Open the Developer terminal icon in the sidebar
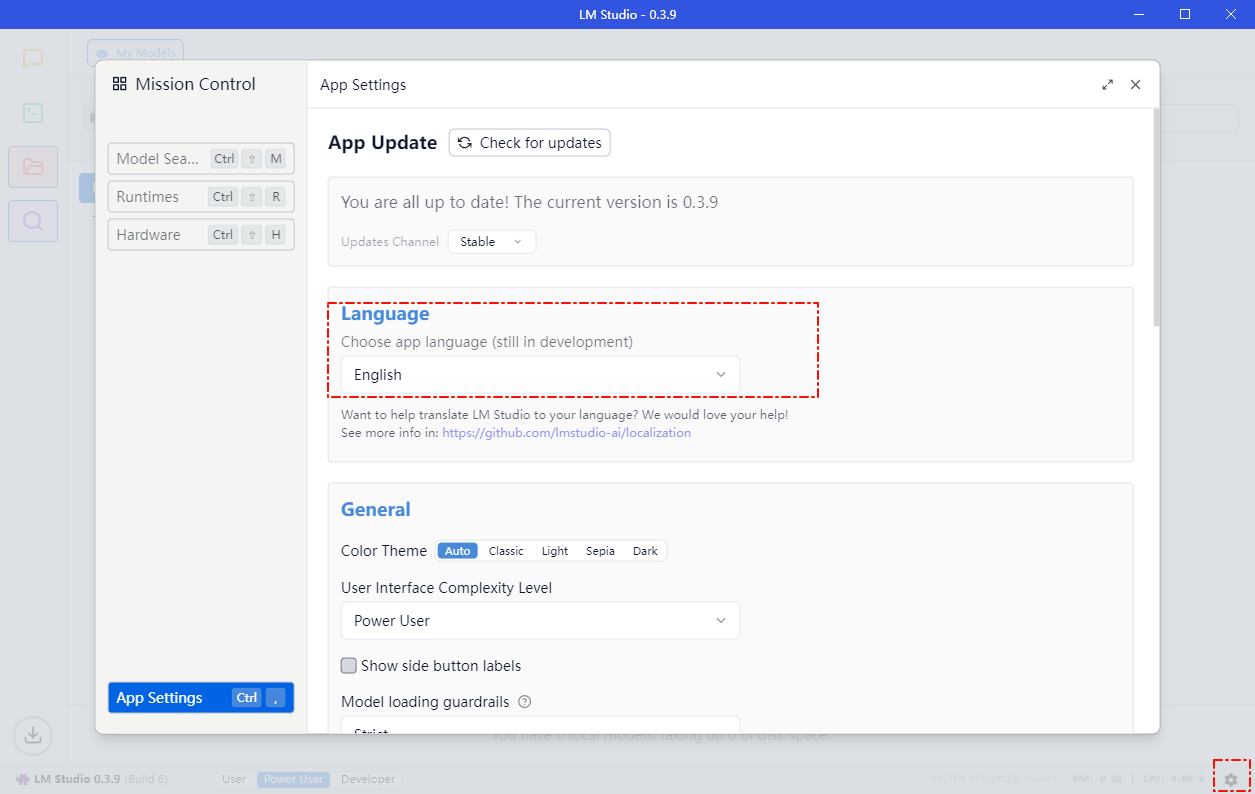 pos(33,113)
